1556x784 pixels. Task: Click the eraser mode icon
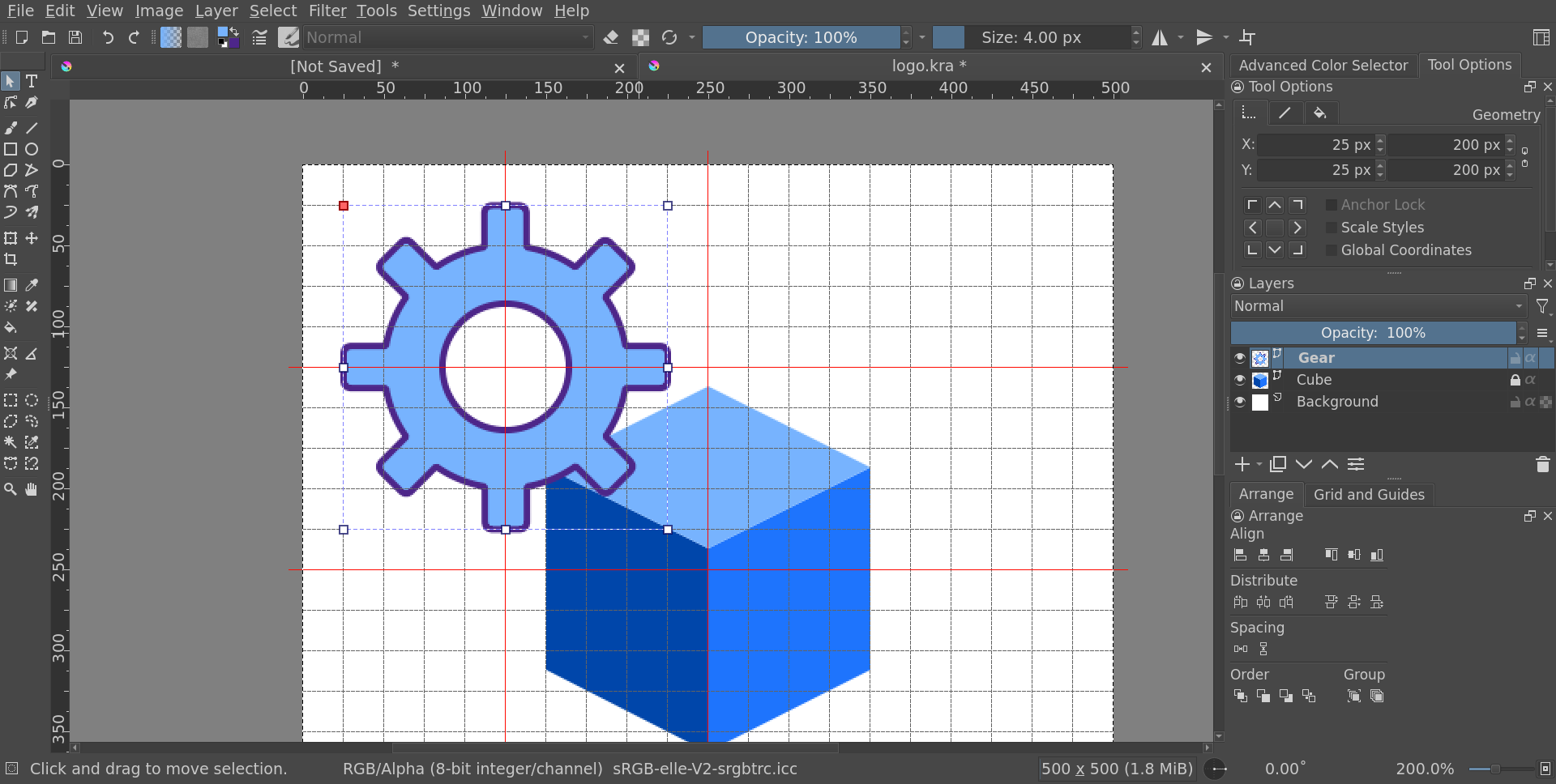pos(611,37)
